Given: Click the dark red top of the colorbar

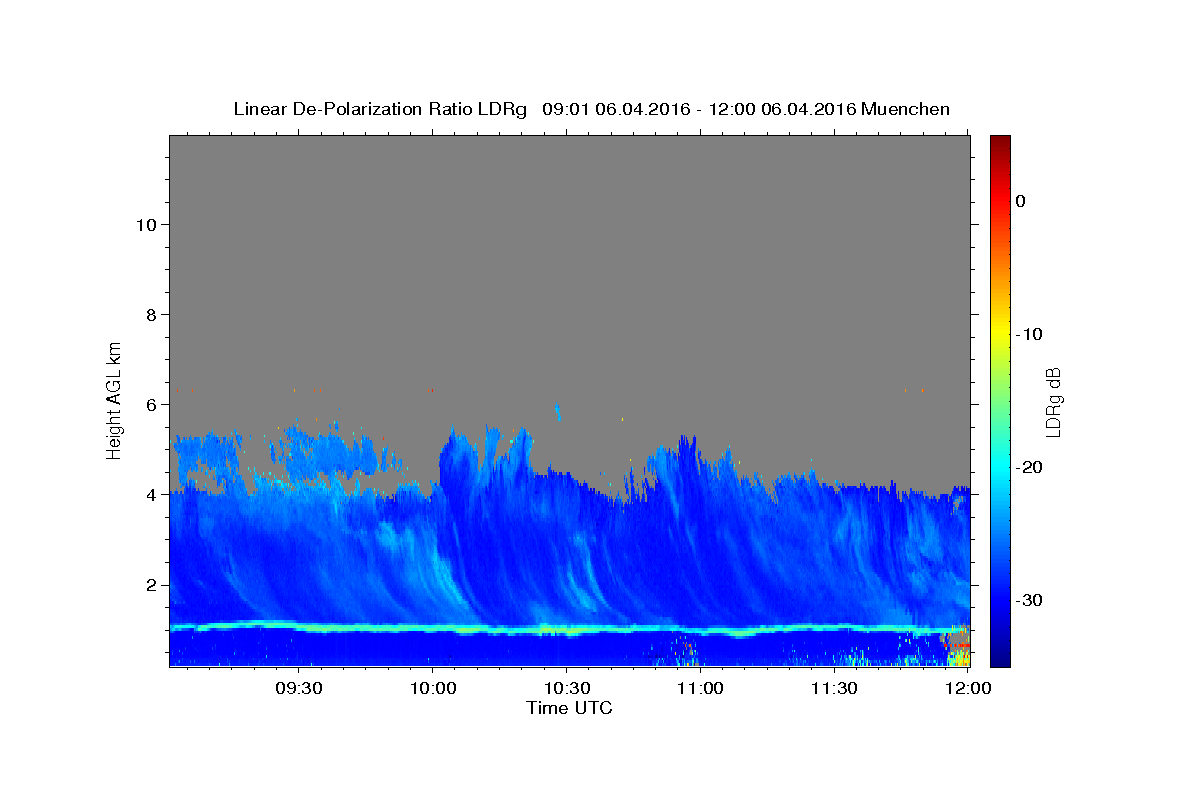Looking at the screenshot, I should point(1000,140).
